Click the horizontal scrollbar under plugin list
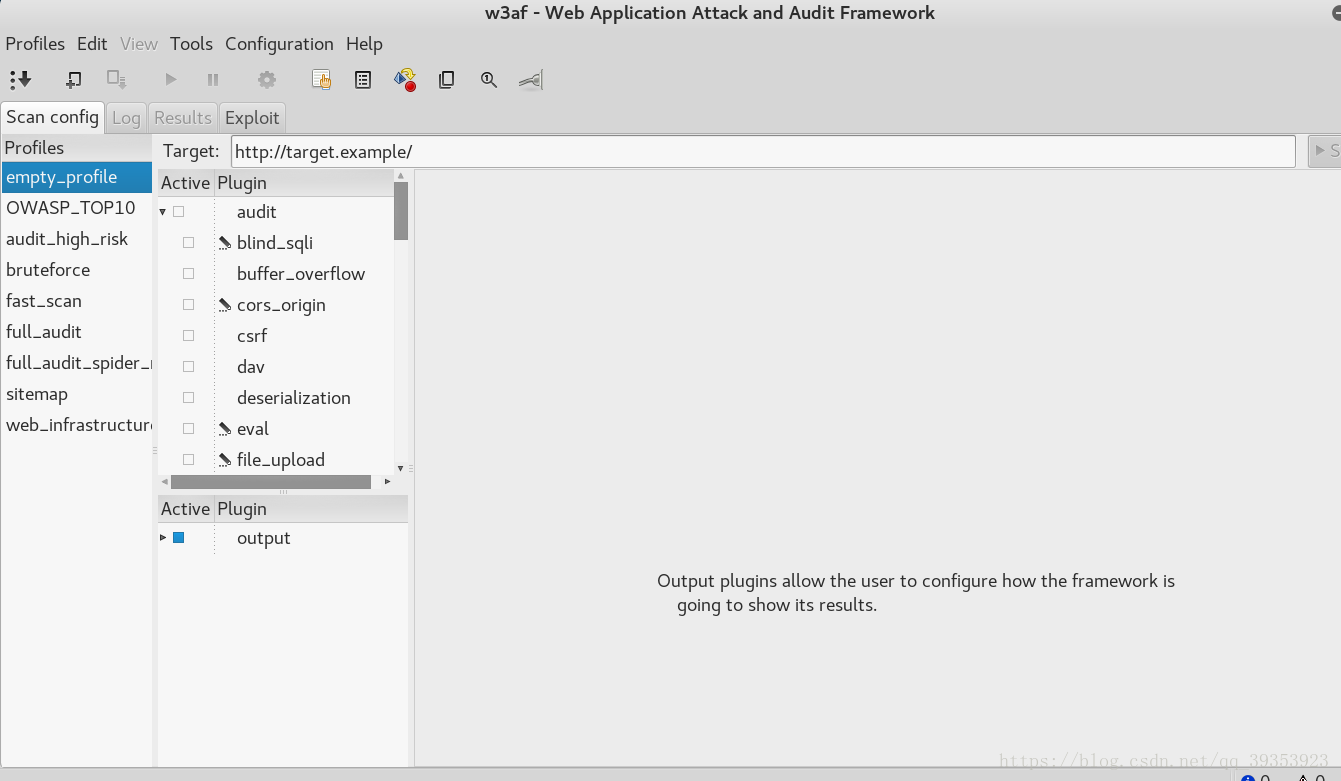The height and width of the screenshot is (781, 1341). (x=270, y=482)
